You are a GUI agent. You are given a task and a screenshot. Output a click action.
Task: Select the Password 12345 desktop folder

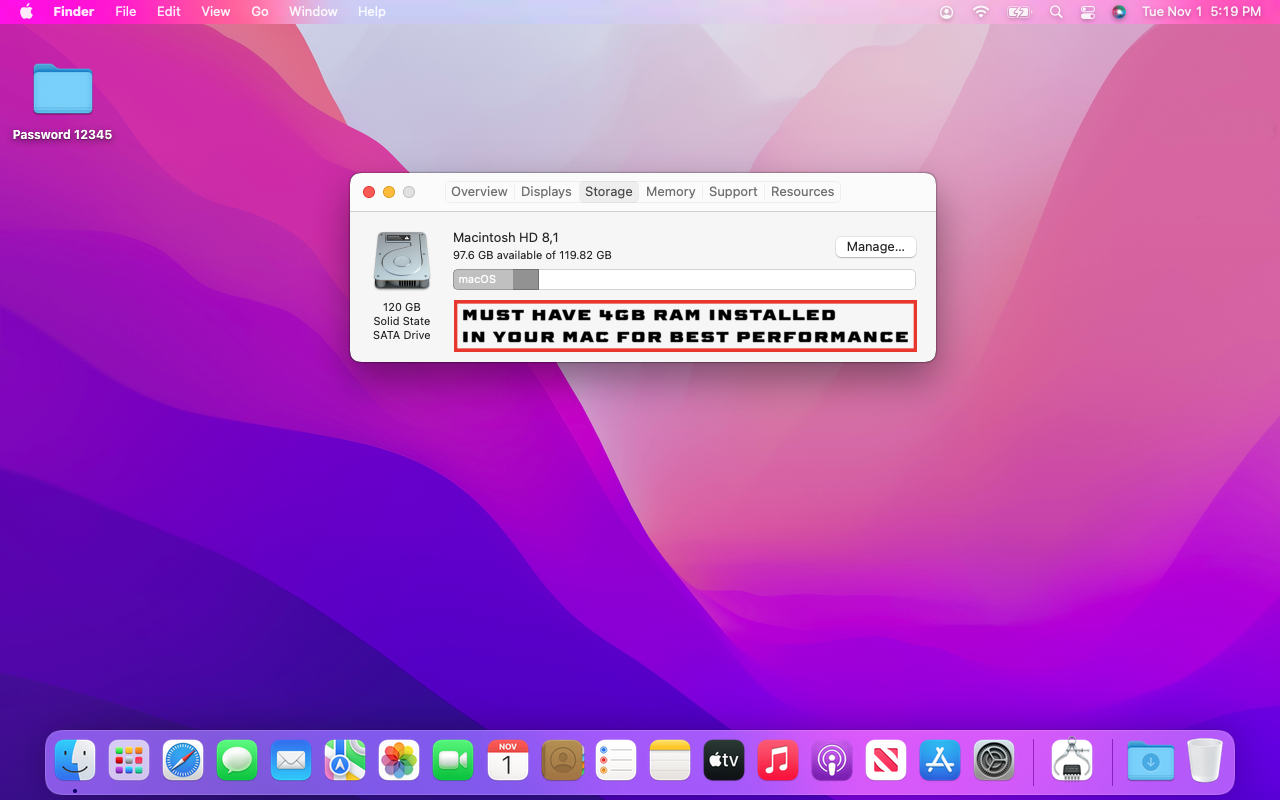63,101
